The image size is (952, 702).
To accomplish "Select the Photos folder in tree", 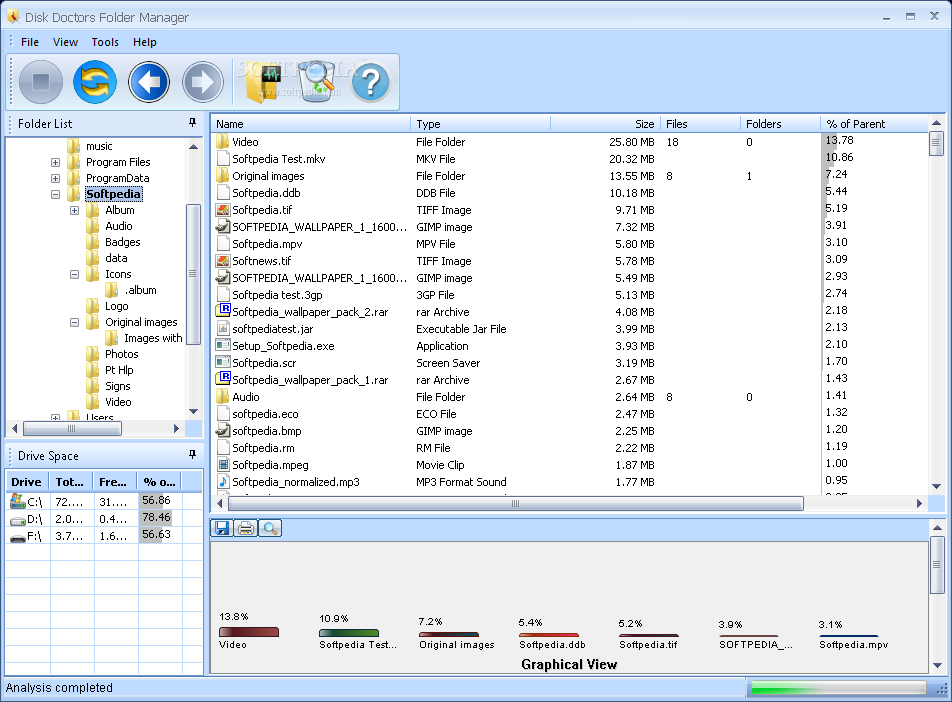I will [x=121, y=354].
